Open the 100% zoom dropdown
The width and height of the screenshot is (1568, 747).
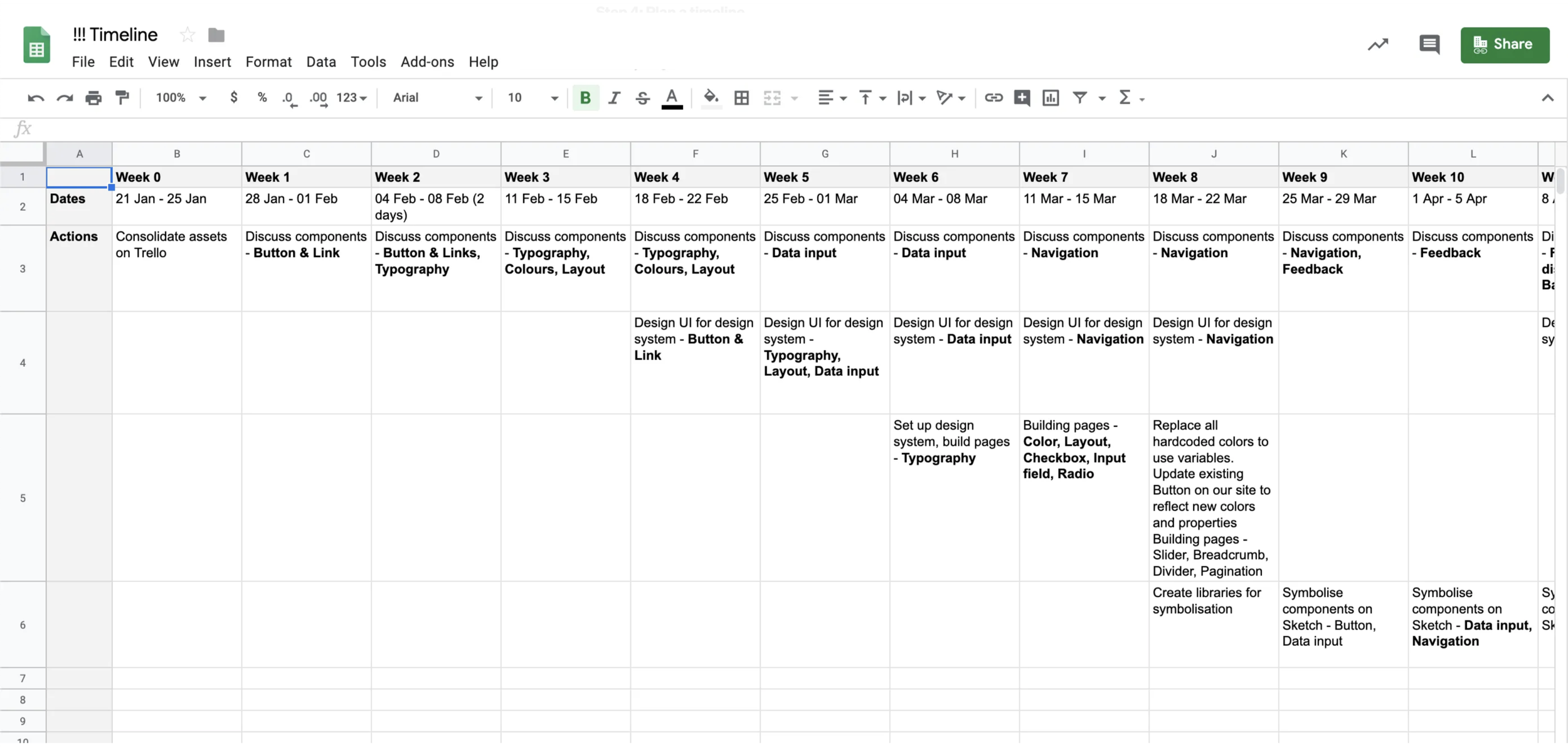[181, 98]
